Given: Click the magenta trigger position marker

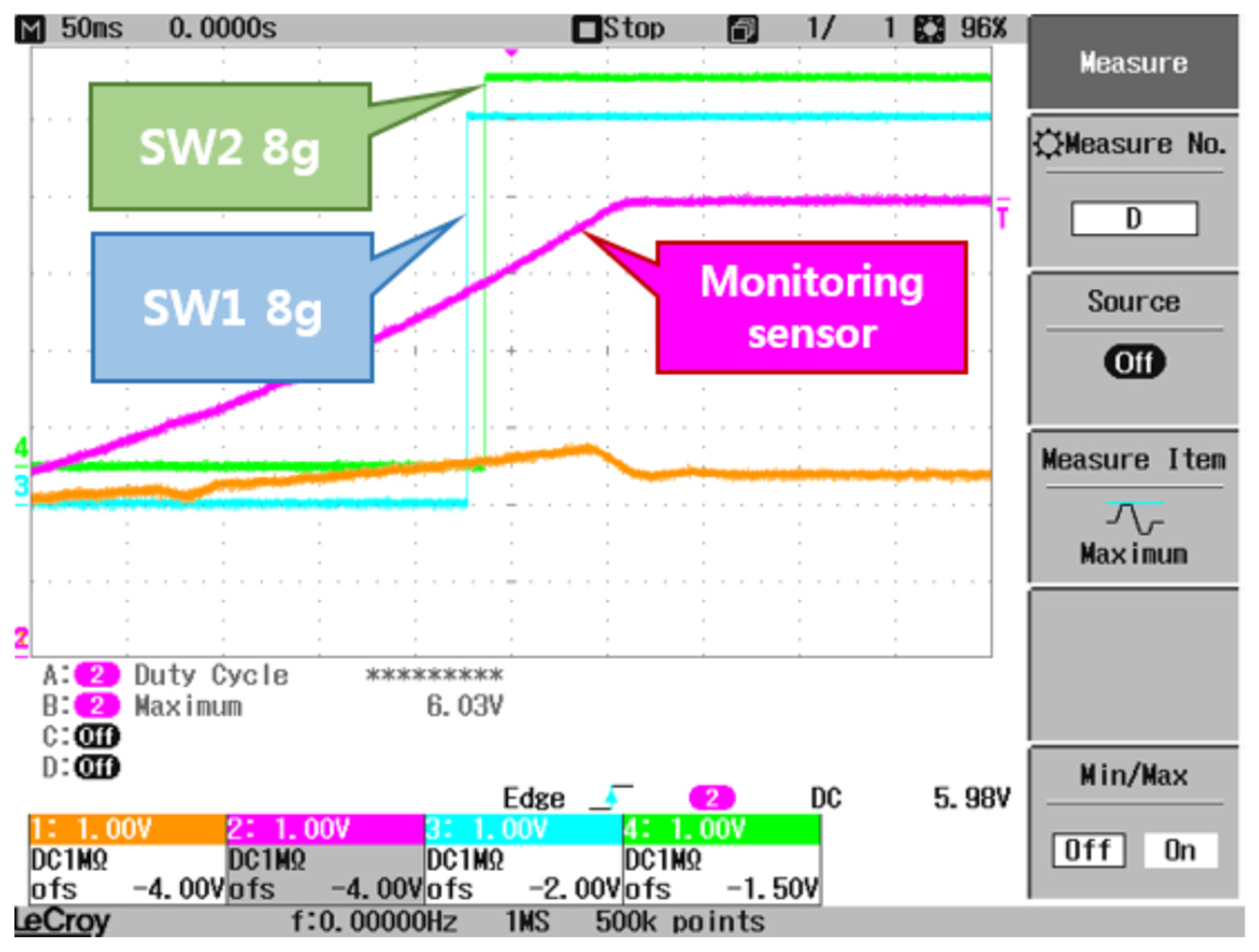Looking at the screenshot, I should (x=512, y=52).
